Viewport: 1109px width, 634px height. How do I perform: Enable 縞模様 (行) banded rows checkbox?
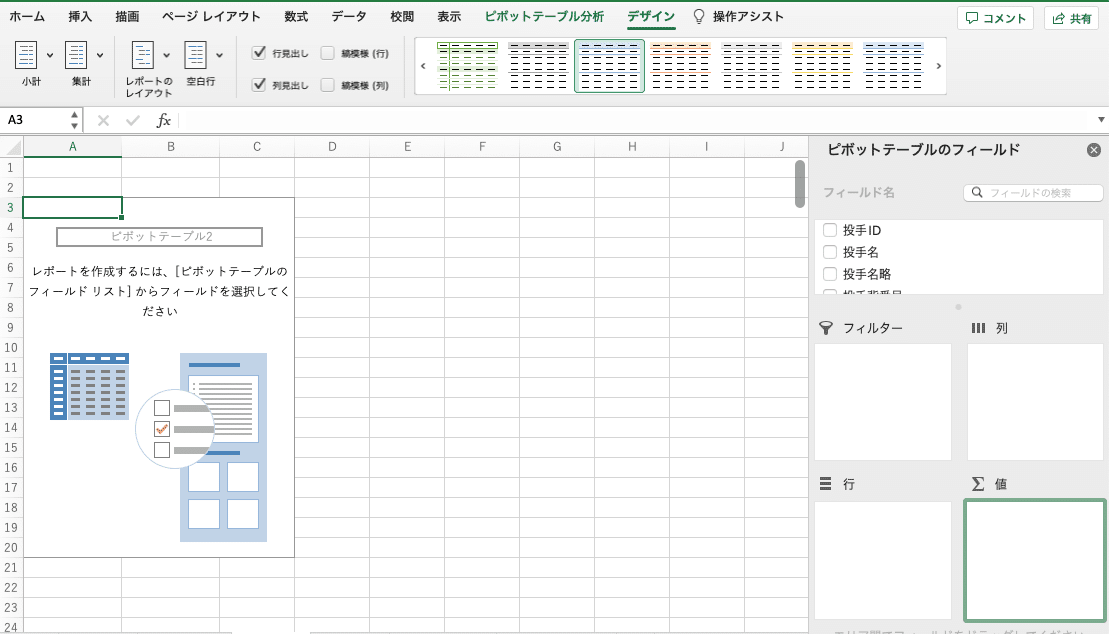327,53
